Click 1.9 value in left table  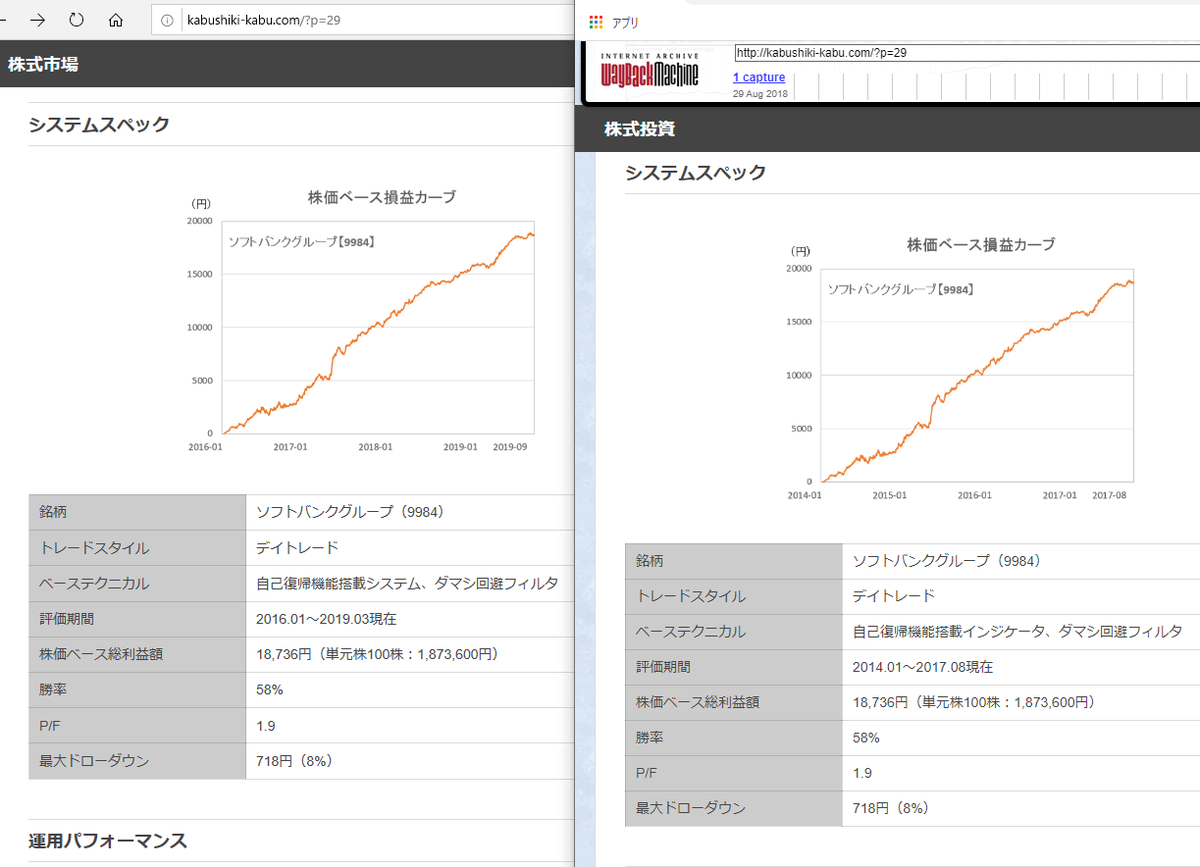tap(266, 726)
